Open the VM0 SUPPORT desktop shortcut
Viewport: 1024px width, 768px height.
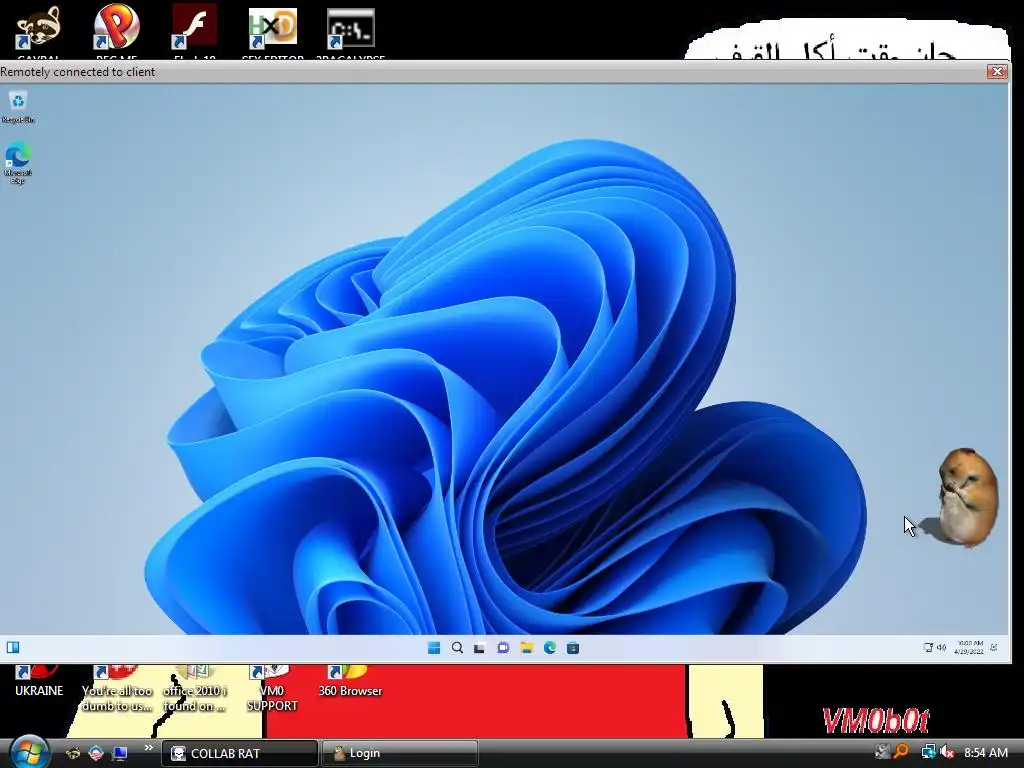[272, 690]
